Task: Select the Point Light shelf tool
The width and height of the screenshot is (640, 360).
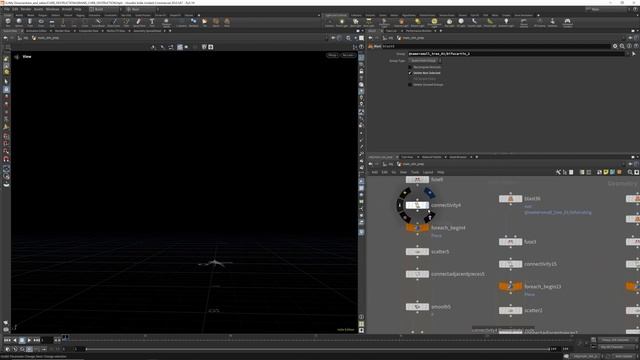Action: coord(342,22)
